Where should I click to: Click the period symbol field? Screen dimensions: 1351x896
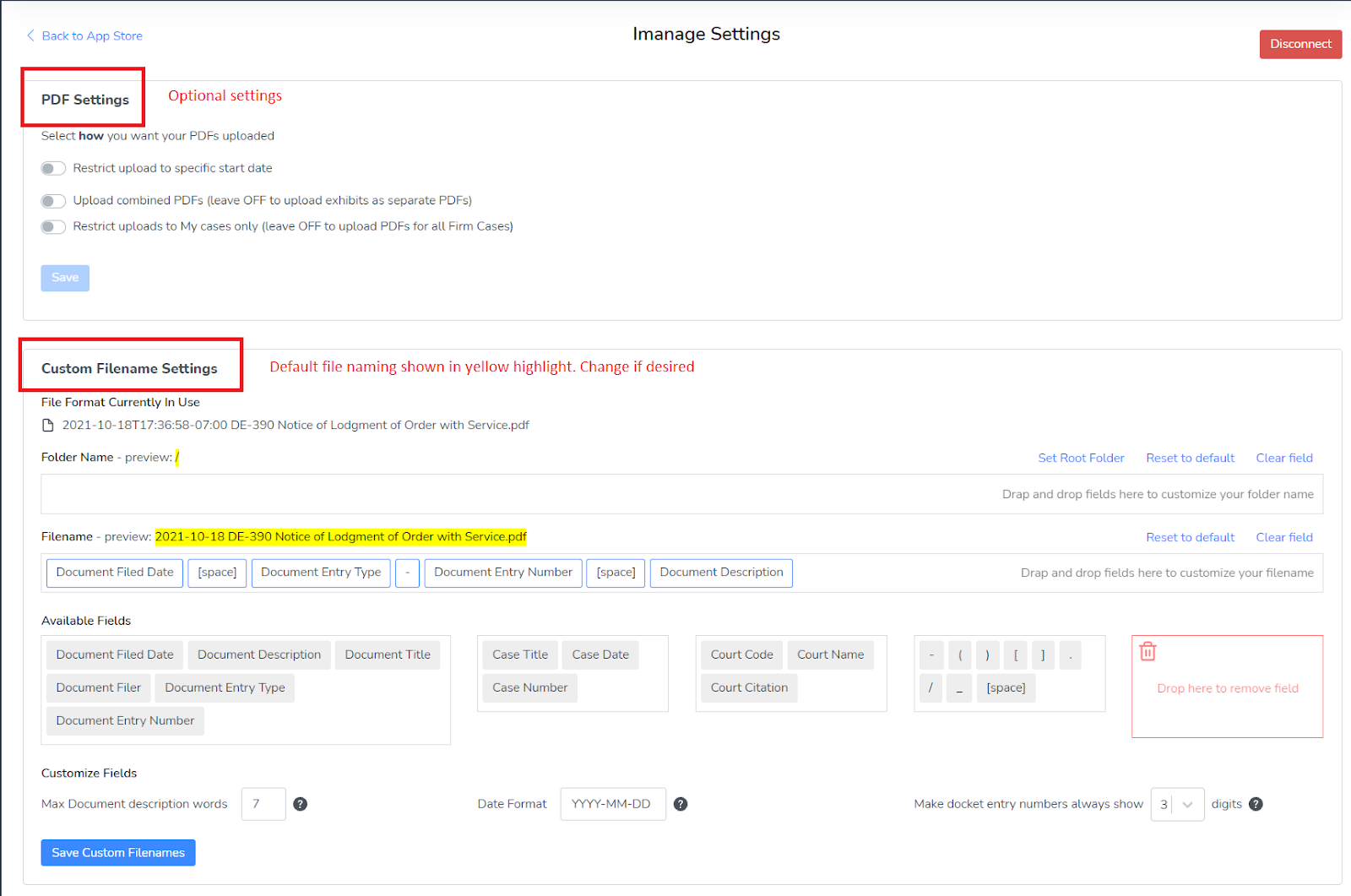[x=1071, y=654]
